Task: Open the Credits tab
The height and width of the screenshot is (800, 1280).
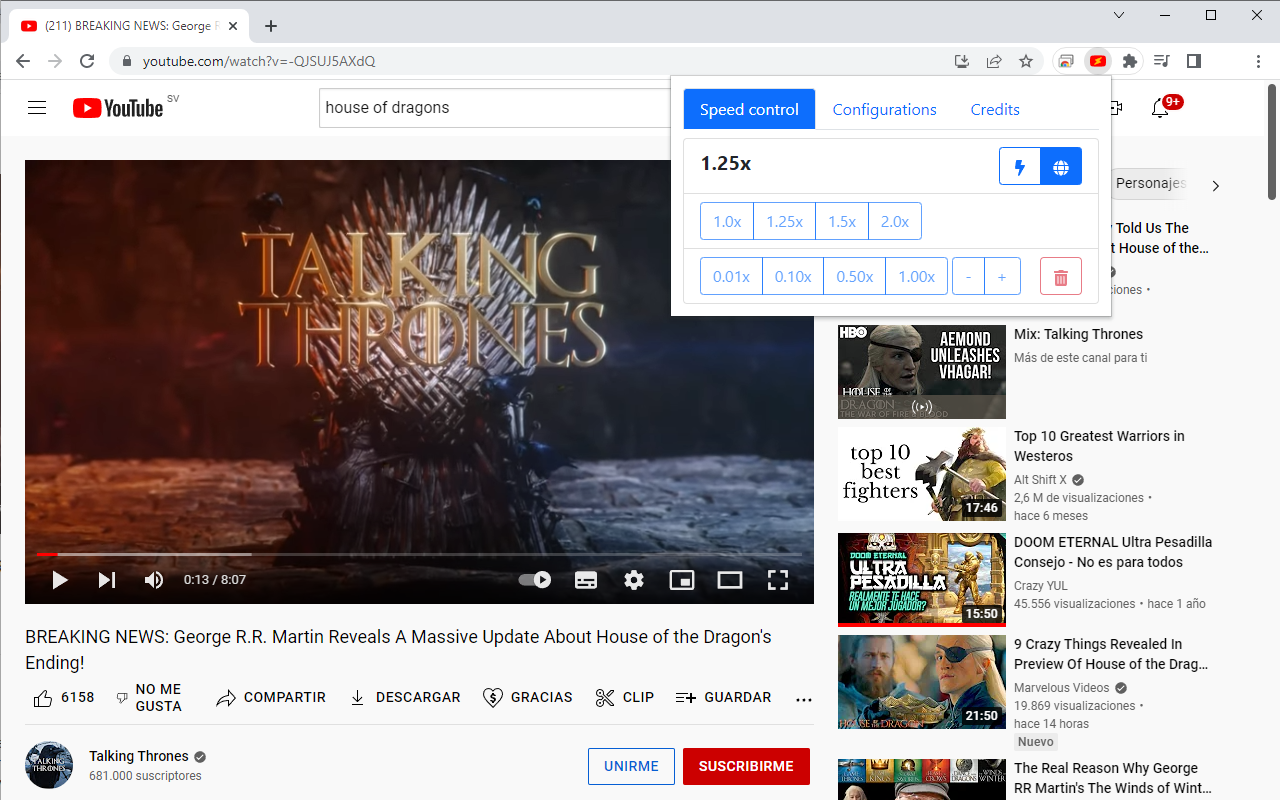Action: coord(995,109)
